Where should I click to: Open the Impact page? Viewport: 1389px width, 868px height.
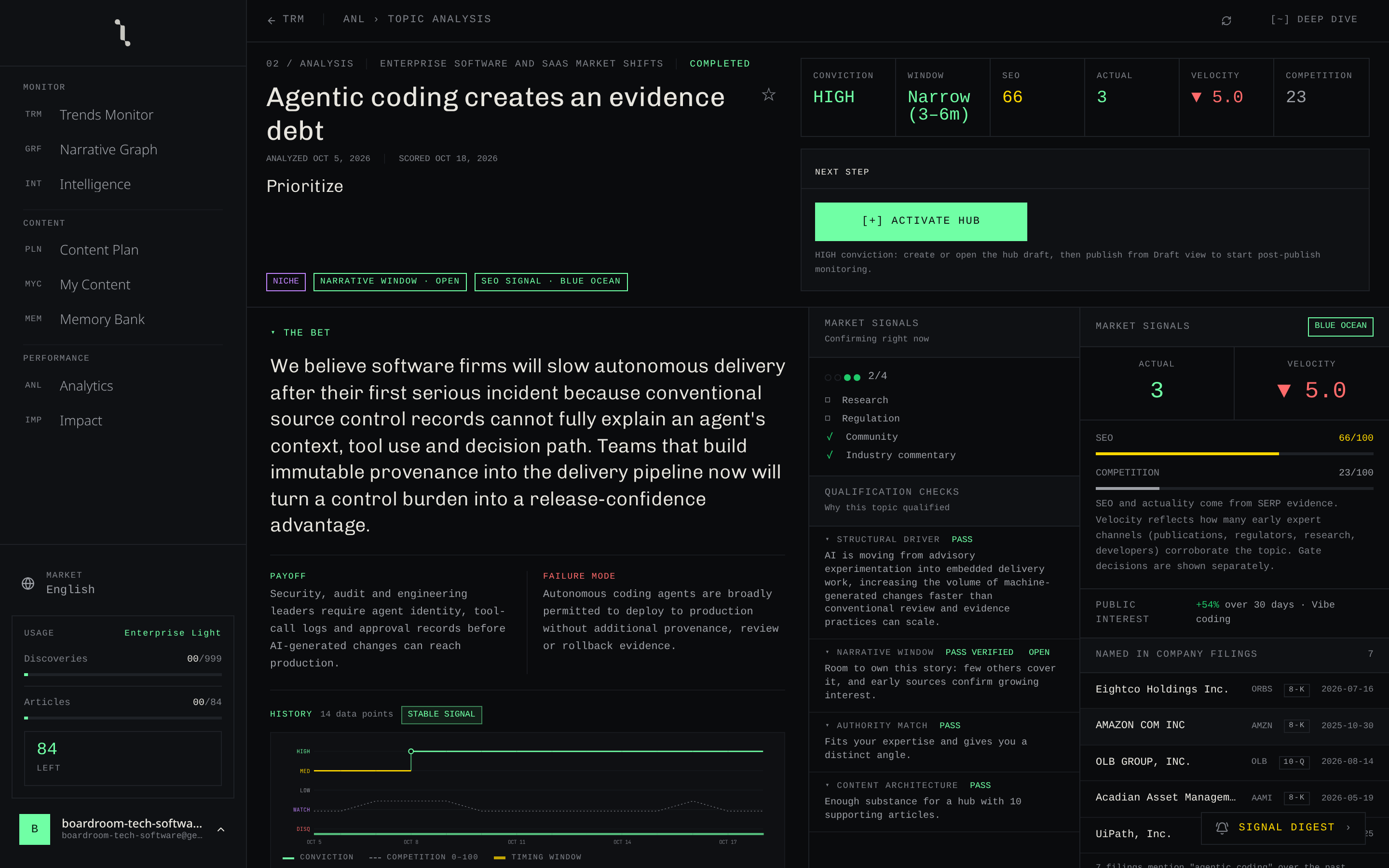[123, 420]
